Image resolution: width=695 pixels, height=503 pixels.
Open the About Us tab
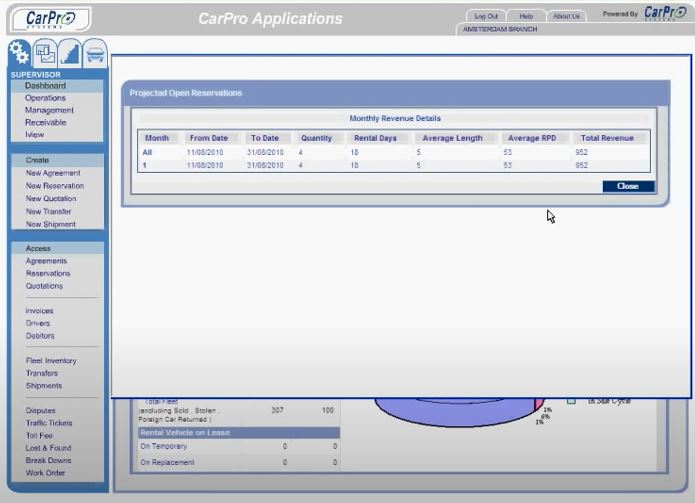point(566,16)
